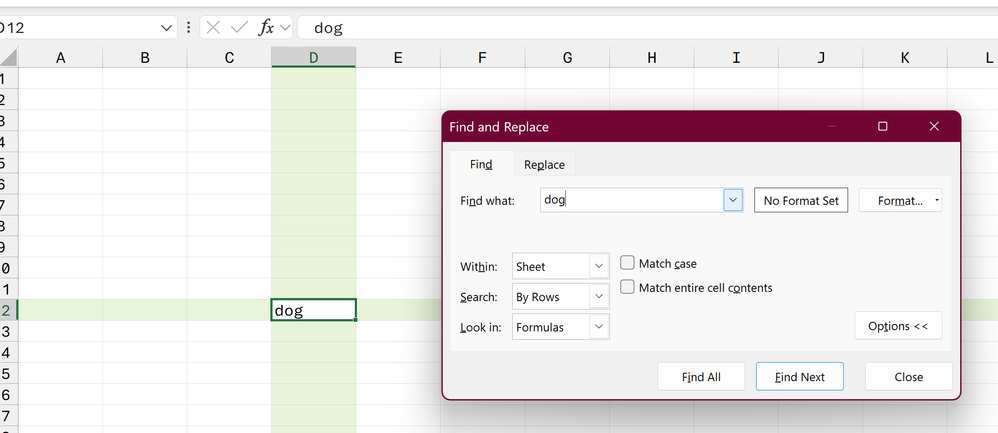Maximize the Find and Replace dialog

tap(882, 127)
